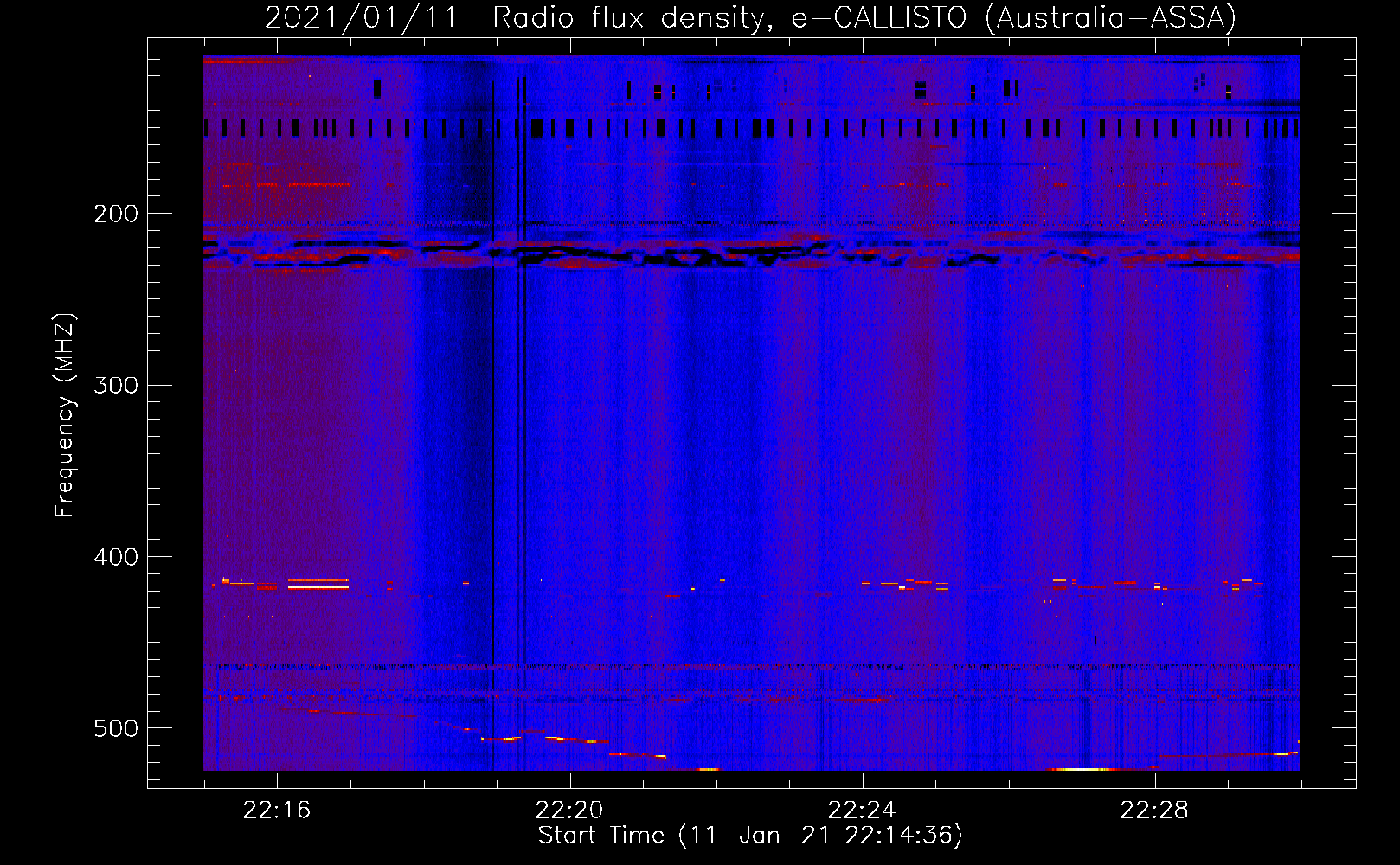Click the plot title '2021/01/11 Radio flux density'

750,18
